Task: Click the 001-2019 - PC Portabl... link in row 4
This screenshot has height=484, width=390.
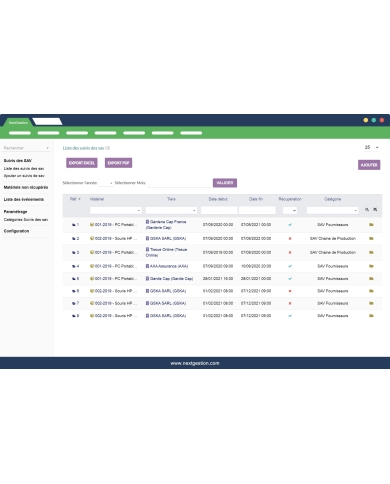Action: (116, 266)
